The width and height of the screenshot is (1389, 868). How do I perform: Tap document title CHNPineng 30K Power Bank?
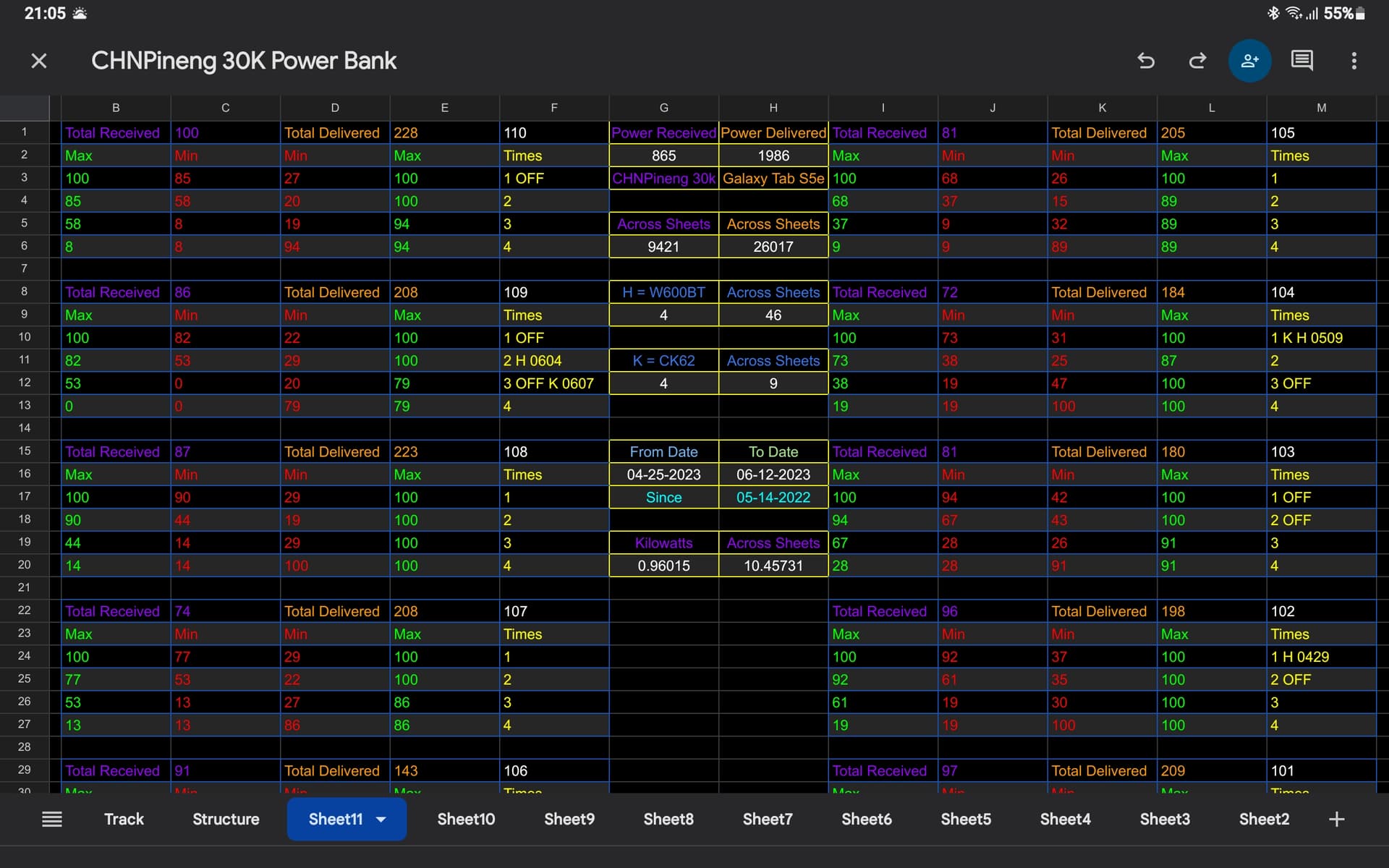[244, 61]
